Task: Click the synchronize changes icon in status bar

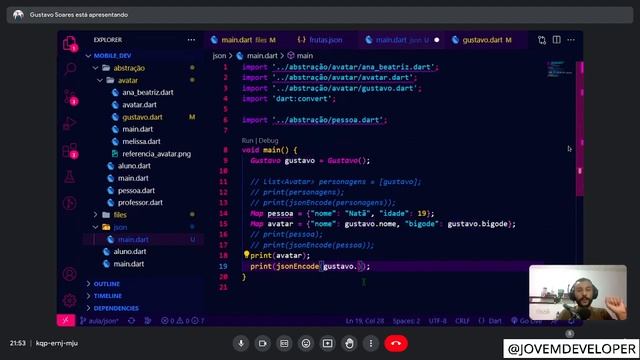Action: click(x=131, y=321)
